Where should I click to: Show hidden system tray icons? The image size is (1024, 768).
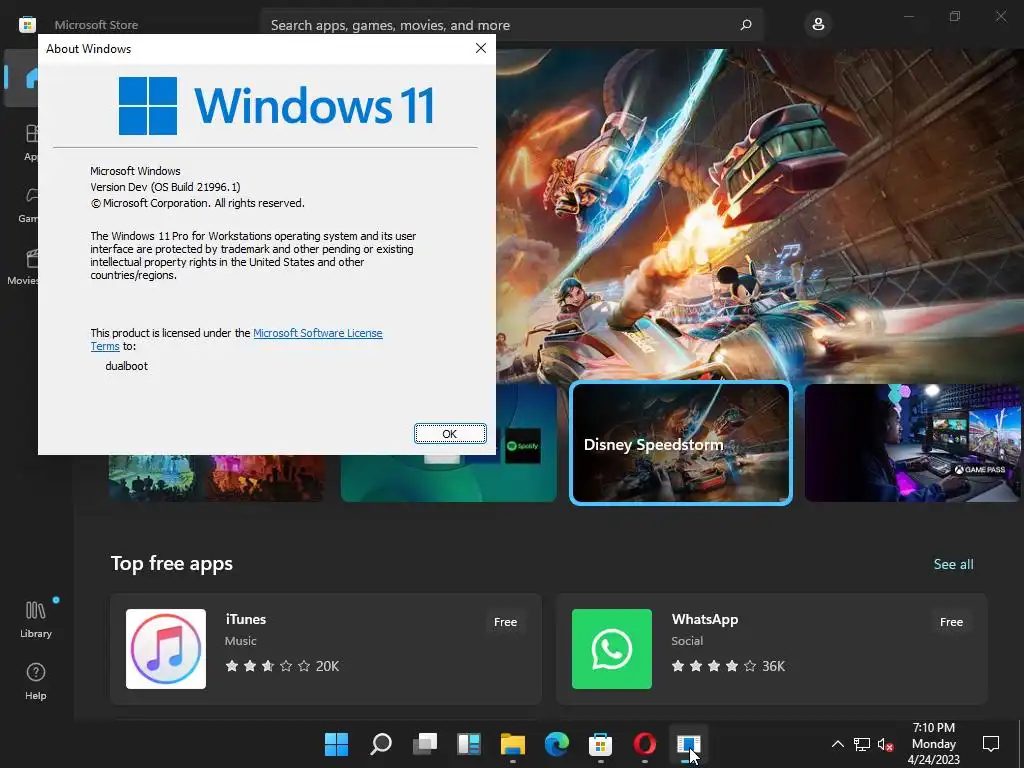[837, 744]
